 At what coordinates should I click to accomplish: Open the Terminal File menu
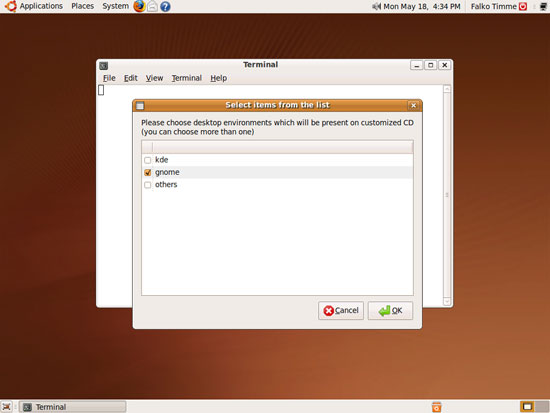109,78
